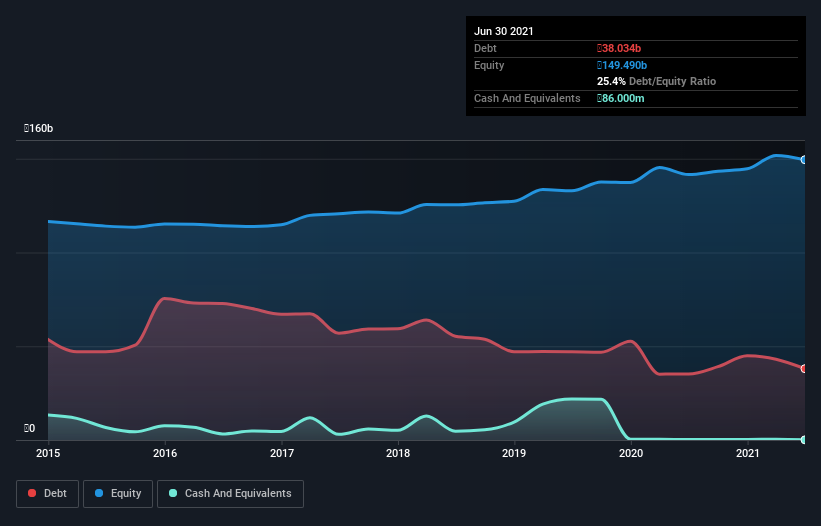Viewport: 821px width, 526px height.
Task: Click the 0 y-axis label
Action: tap(29, 428)
